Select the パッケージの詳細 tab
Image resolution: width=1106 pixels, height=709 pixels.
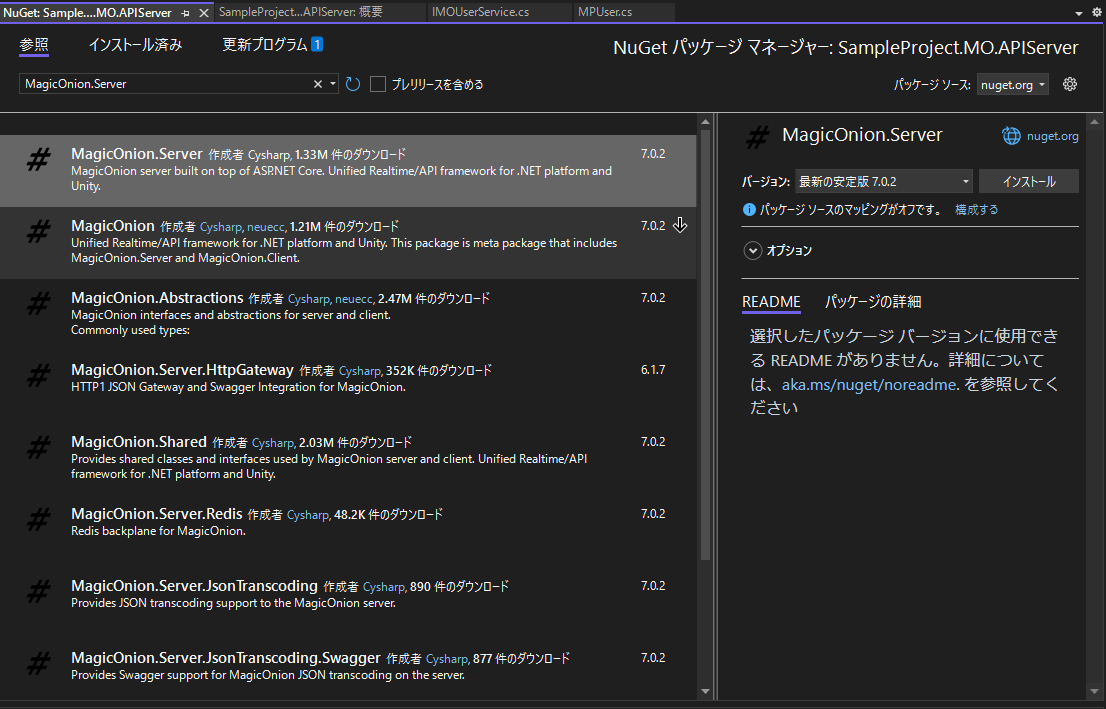click(873, 301)
